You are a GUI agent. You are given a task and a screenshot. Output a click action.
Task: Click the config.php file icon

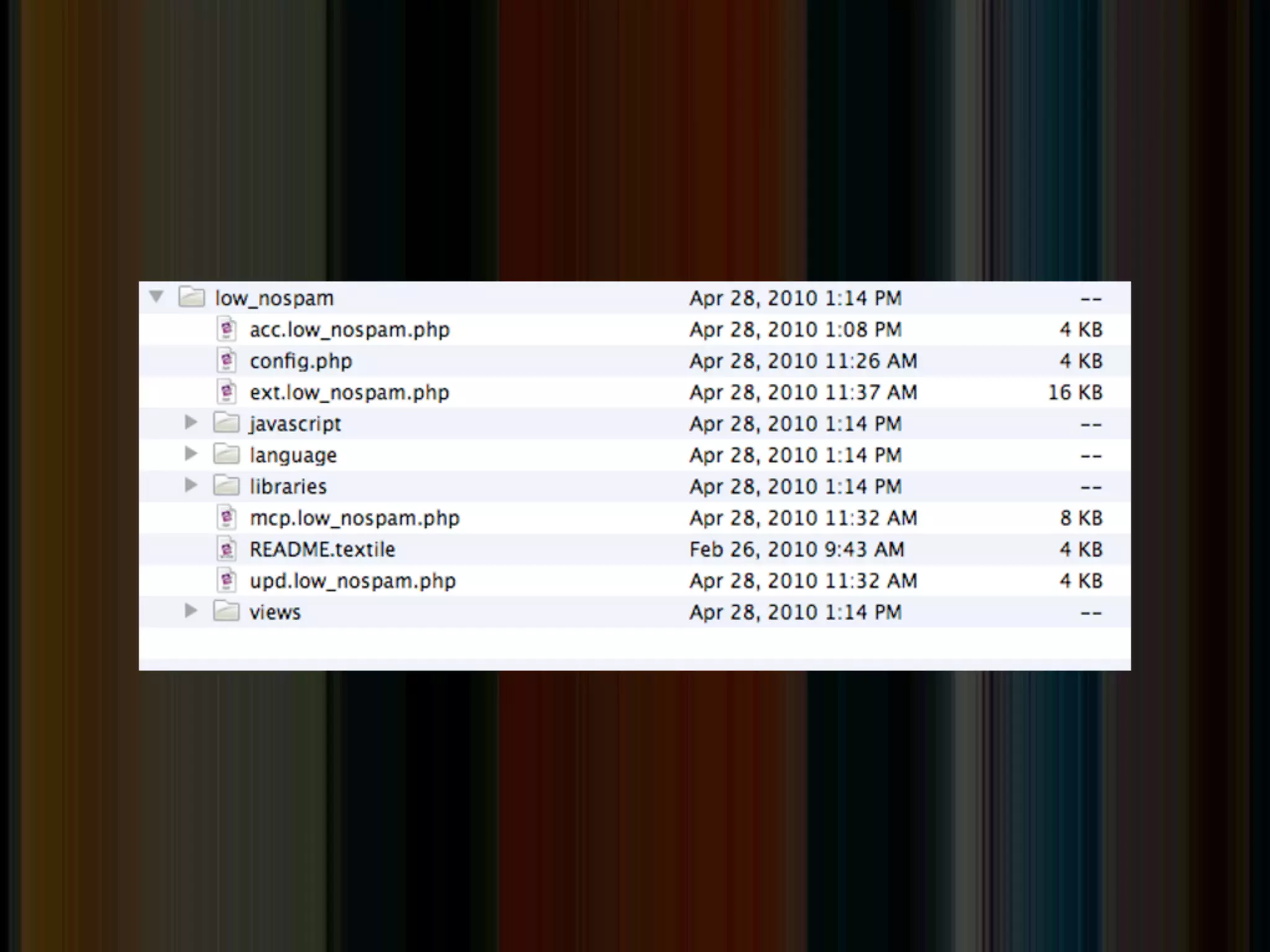tap(227, 361)
